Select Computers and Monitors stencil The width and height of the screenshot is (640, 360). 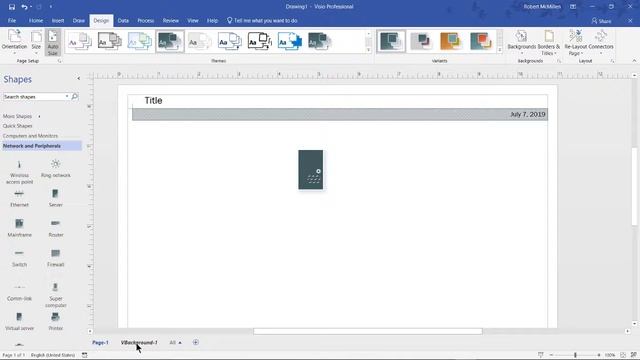click(30, 136)
